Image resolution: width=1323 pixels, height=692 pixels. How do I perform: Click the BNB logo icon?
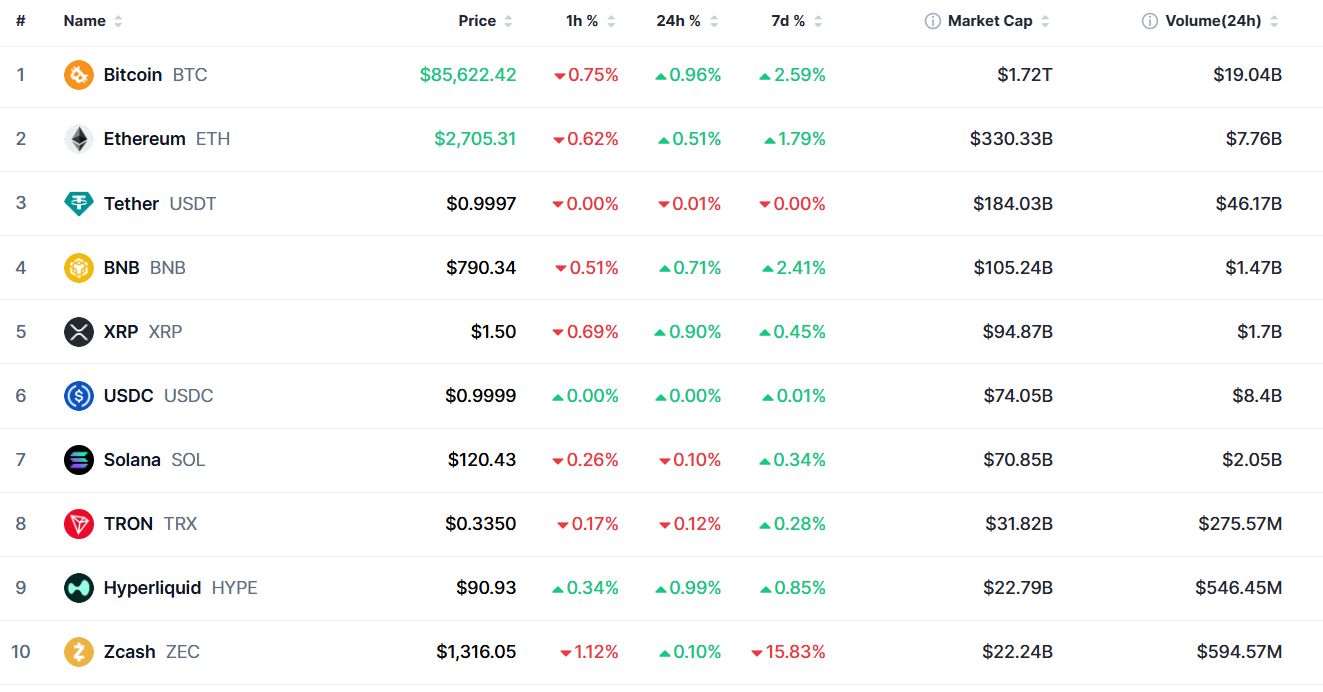[x=79, y=267]
